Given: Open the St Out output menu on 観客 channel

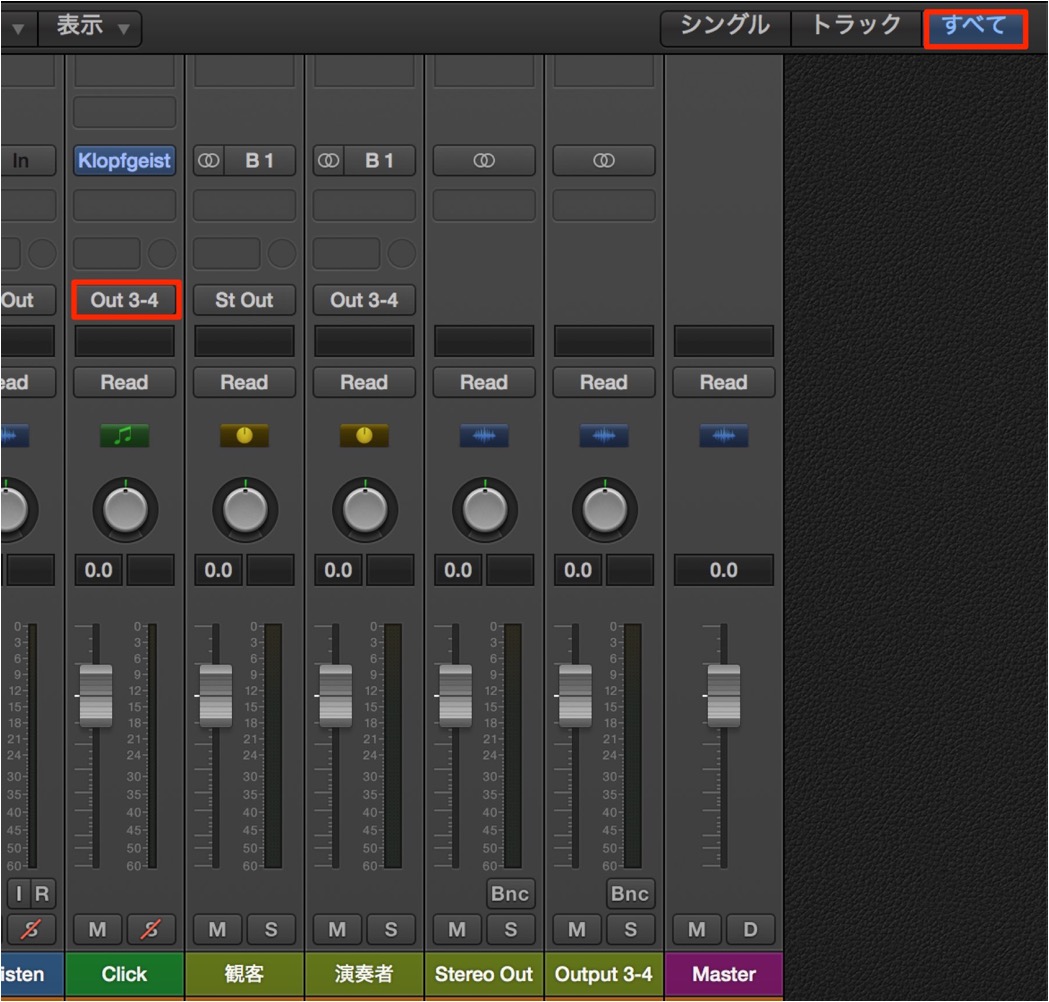Looking at the screenshot, I should point(244,300).
